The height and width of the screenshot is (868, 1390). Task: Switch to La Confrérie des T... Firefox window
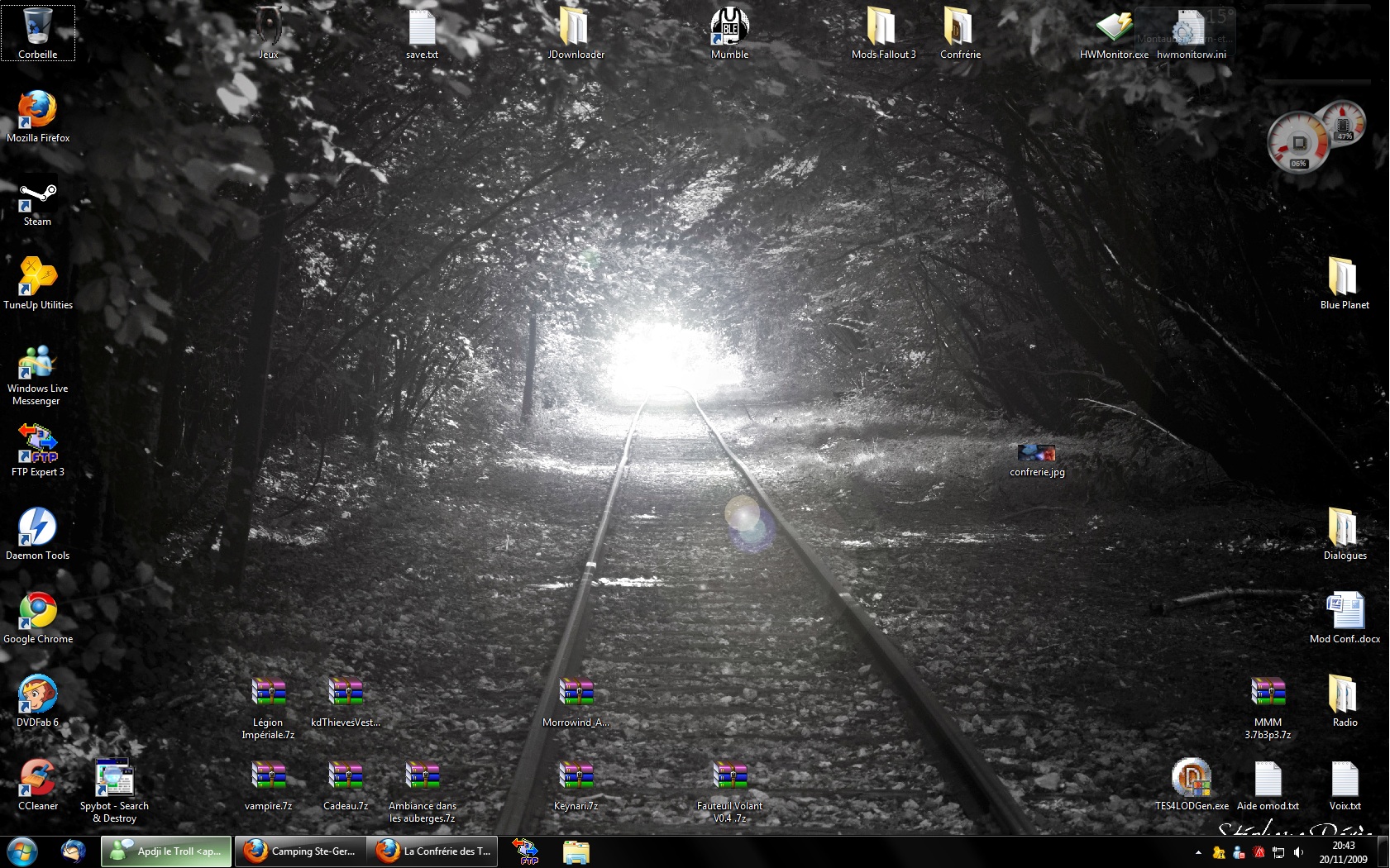(433, 851)
